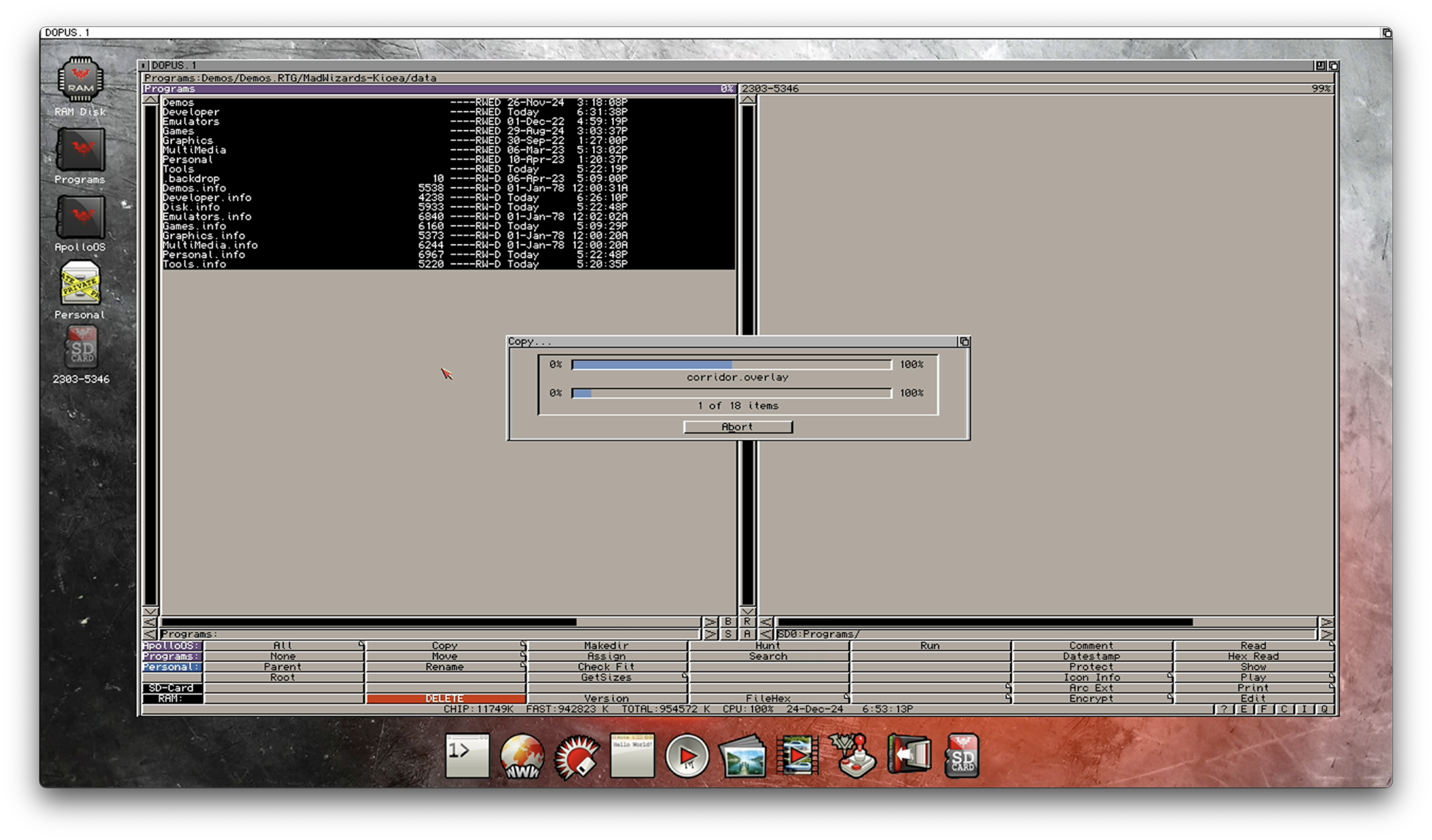Click the E button in status bar

click(1244, 709)
